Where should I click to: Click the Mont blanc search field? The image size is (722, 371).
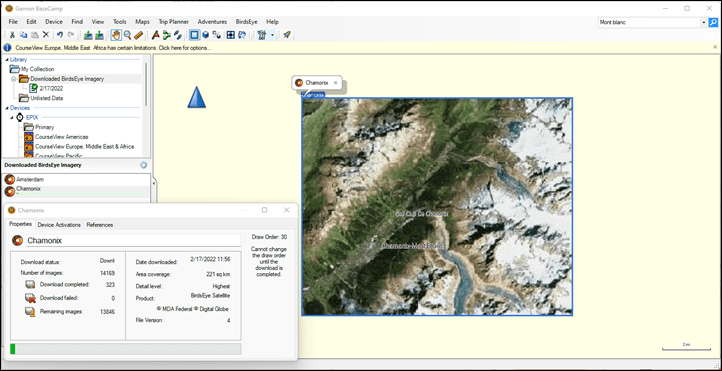[649, 22]
